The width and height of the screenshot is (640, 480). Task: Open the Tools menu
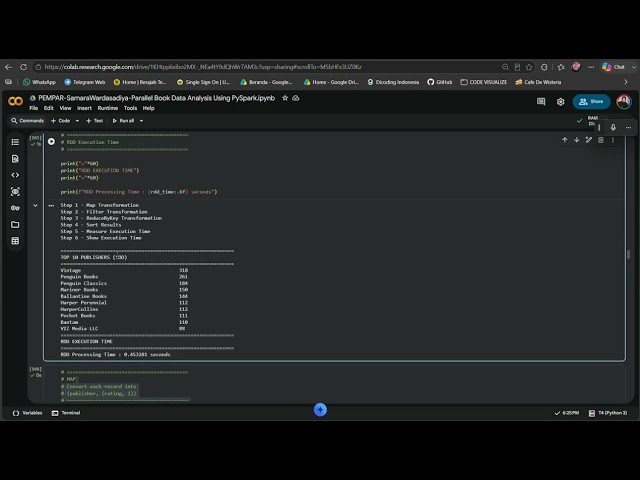(x=130, y=108)
